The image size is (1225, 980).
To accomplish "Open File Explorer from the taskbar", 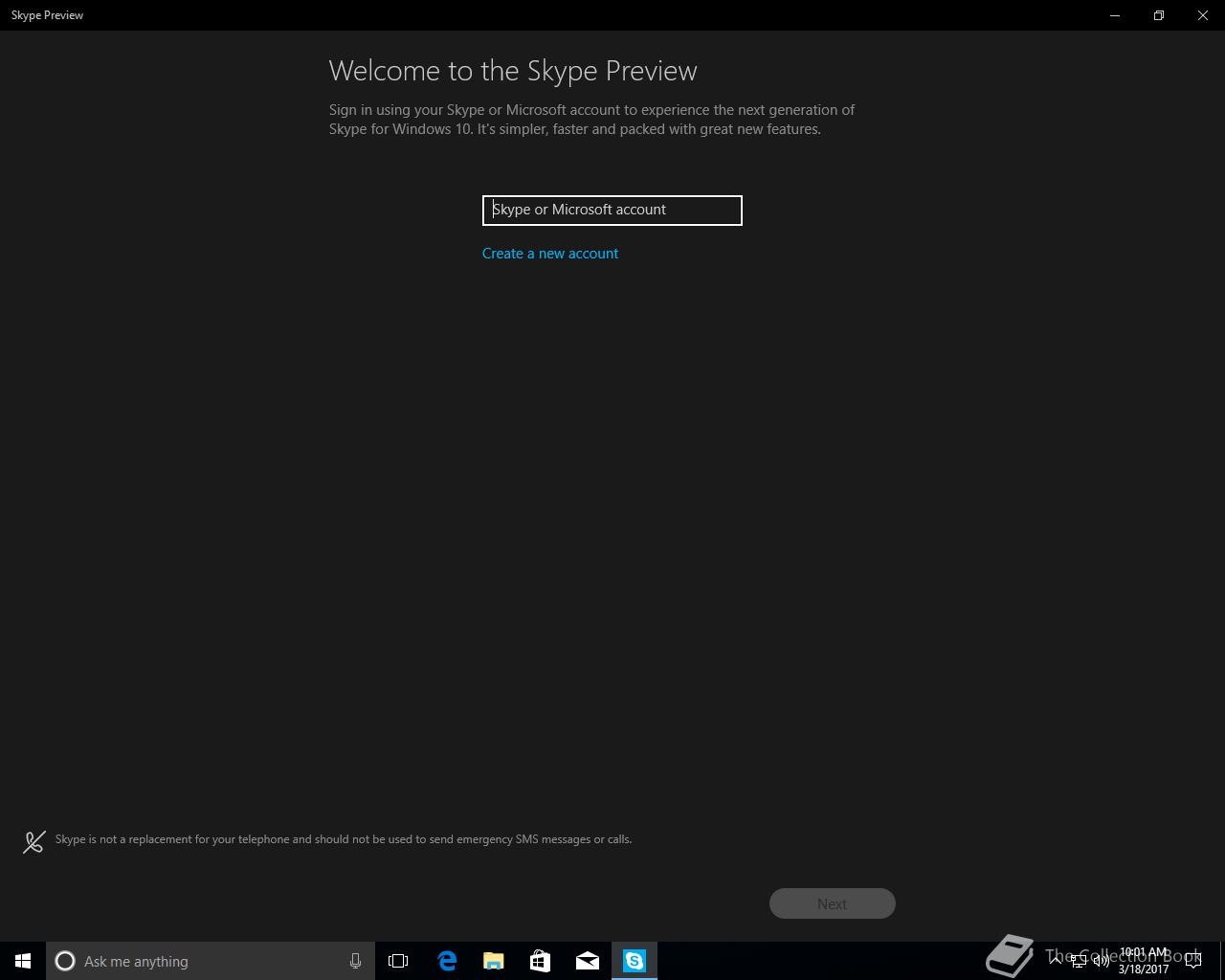I will (x=493, y=961).
